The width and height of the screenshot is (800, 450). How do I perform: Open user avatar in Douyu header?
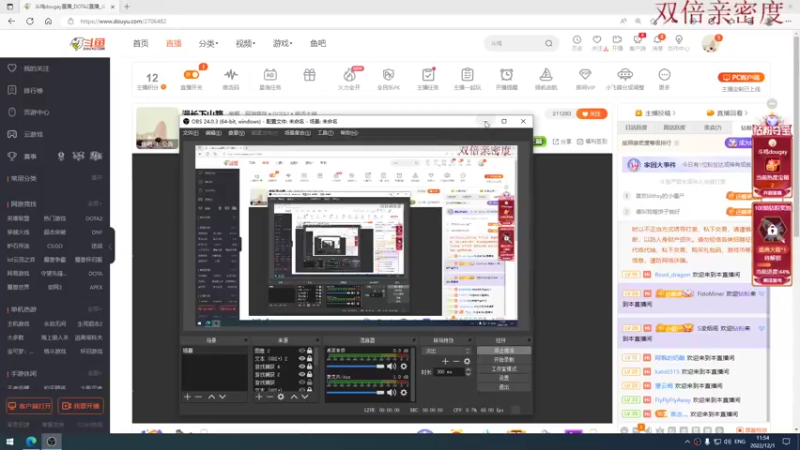pyautogui.click(x=710, y=43)
